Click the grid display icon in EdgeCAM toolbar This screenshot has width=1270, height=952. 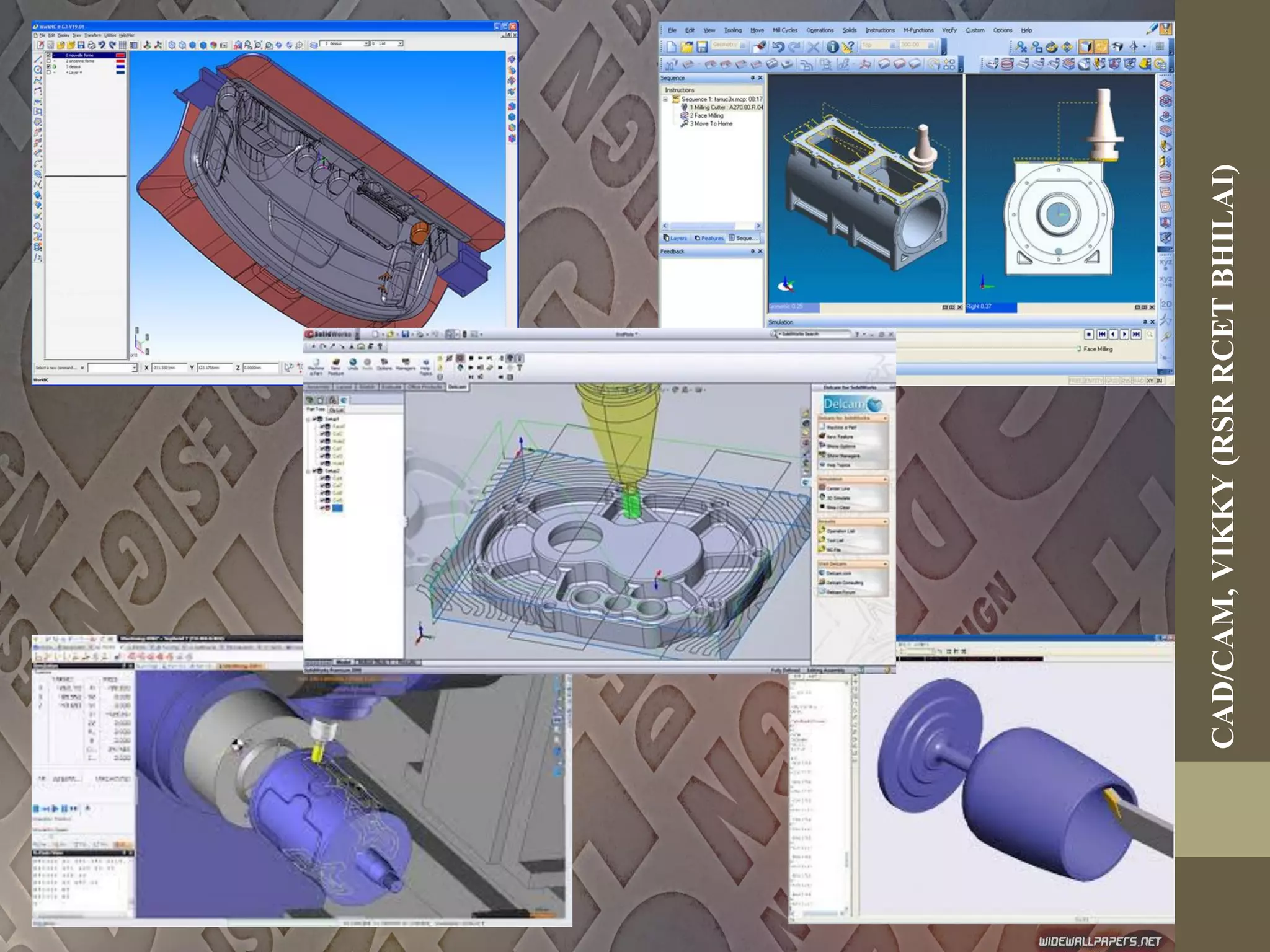[1160, 46]
